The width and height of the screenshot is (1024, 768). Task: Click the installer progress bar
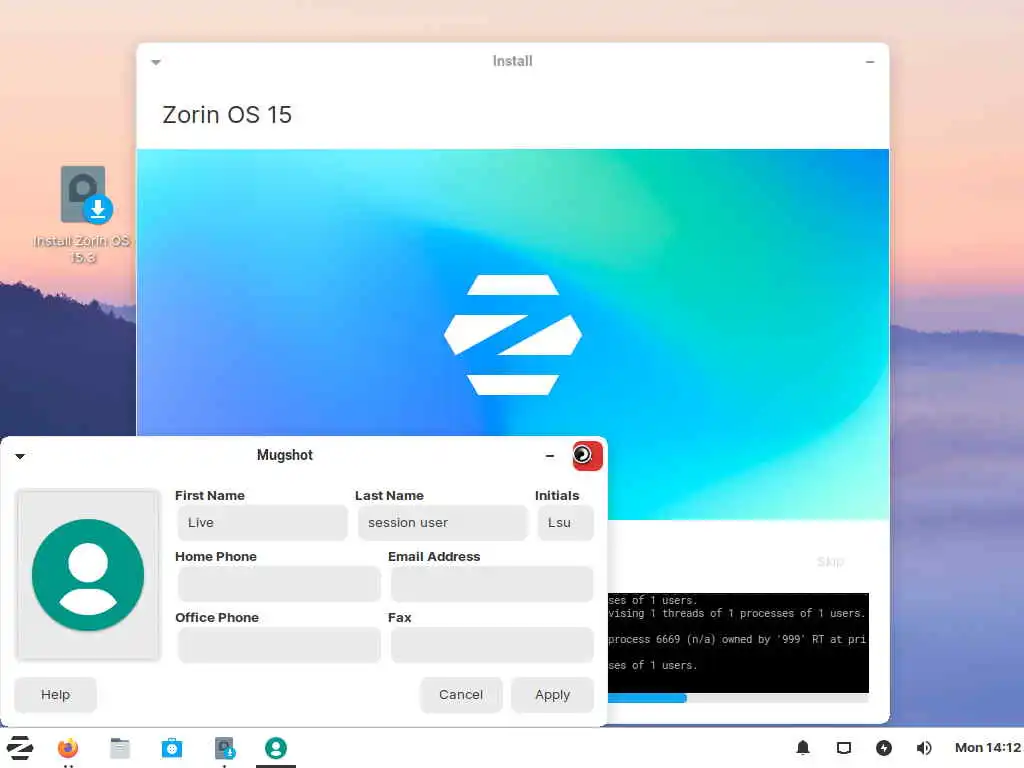pos(738,698)
